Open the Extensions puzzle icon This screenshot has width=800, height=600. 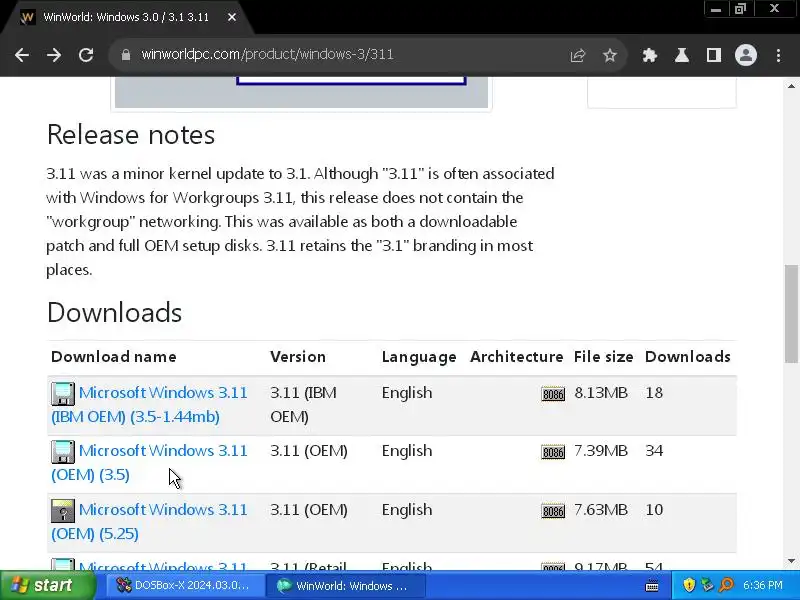point(649,55)
